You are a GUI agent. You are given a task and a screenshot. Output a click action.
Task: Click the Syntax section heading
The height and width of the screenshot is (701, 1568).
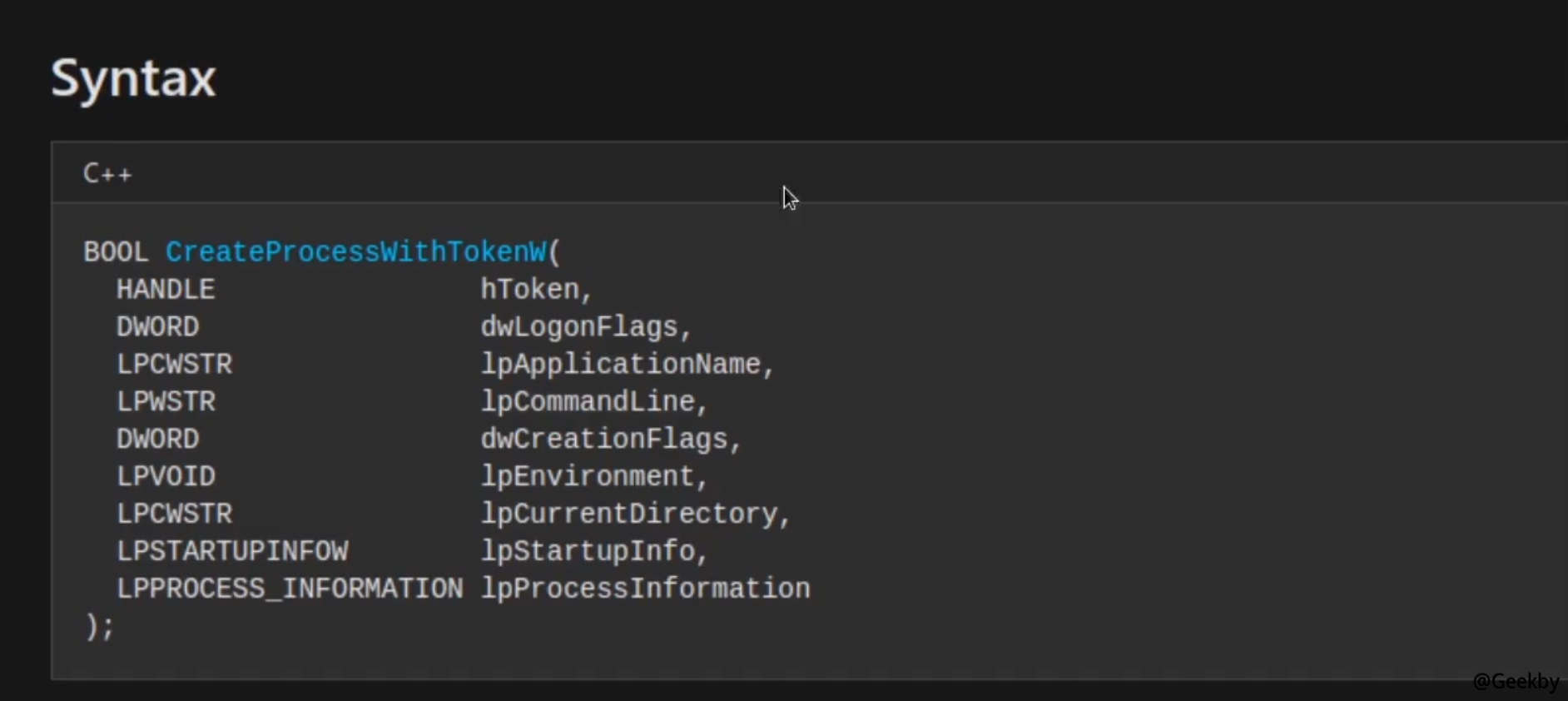click(x=133, y=78)
